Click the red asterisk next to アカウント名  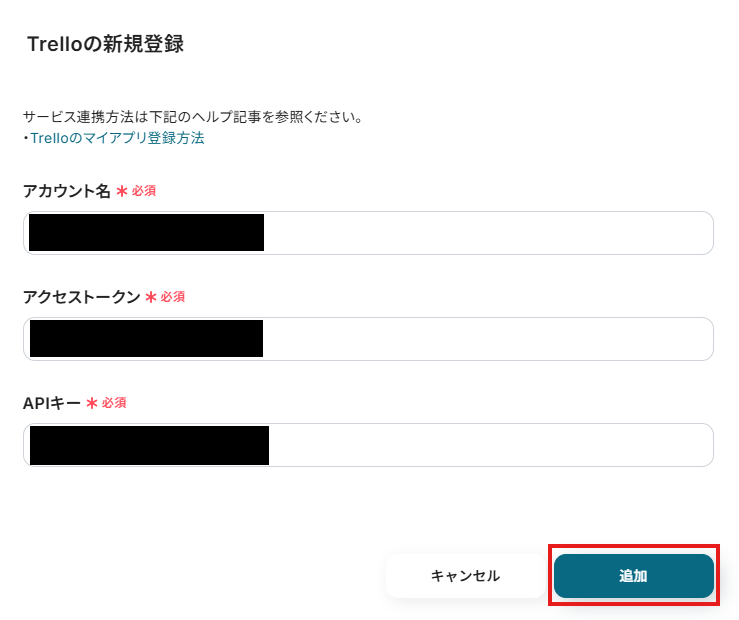[122, 191]
